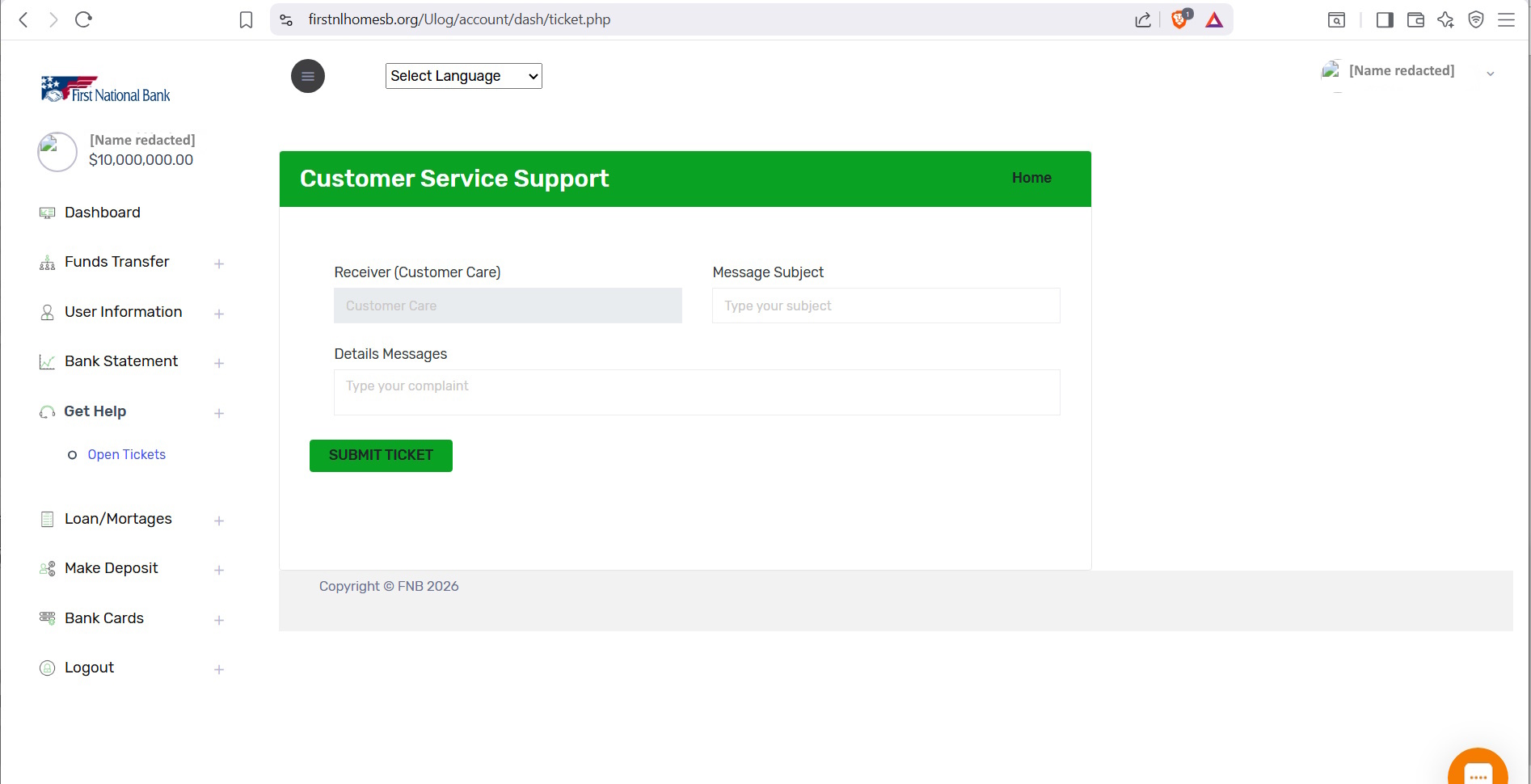1531x784 pixels.
Task: Click the Open Tickets link
Action: [126, 455]
